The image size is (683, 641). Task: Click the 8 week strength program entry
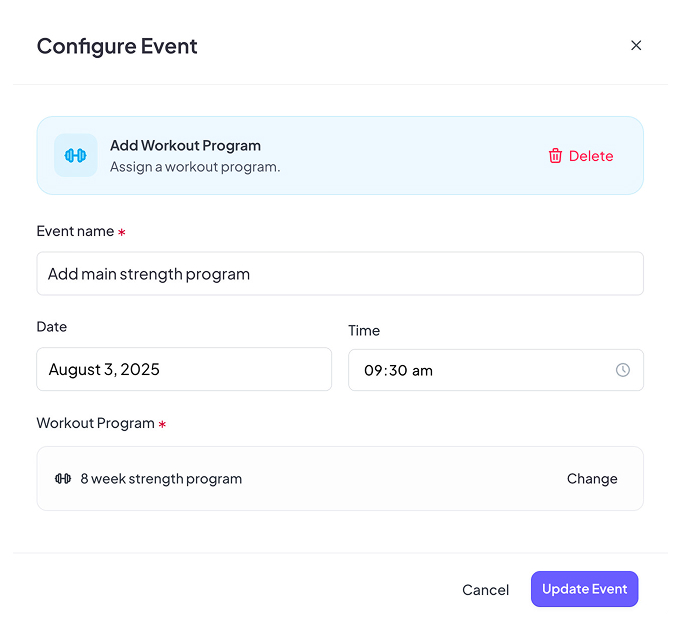(161, 479)
